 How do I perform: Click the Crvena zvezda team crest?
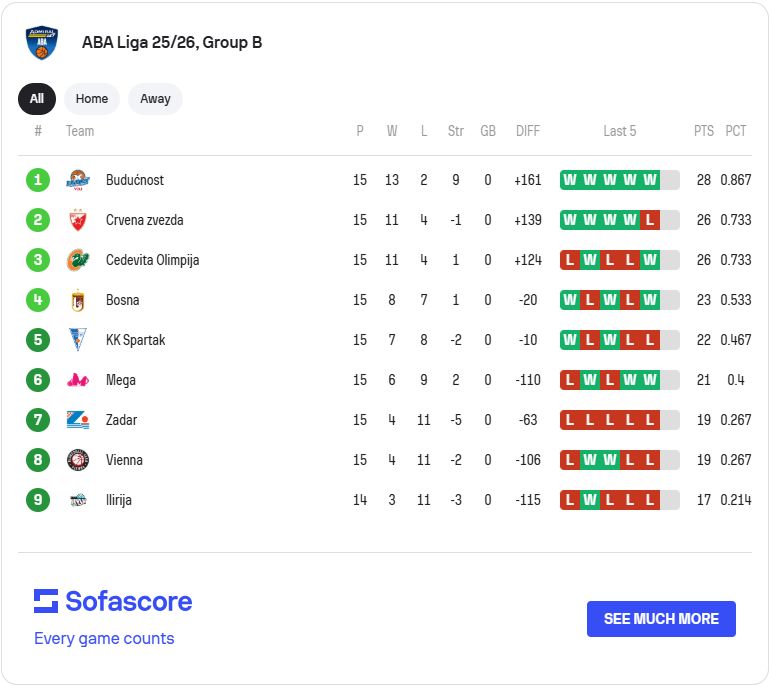(78, 220)
